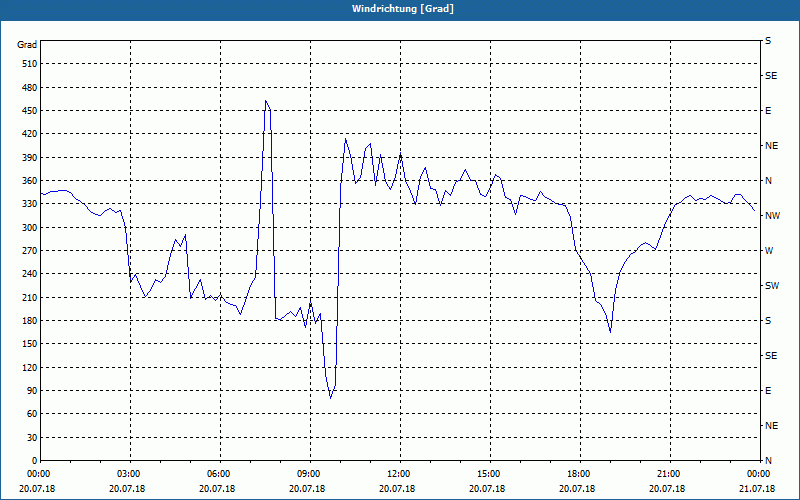Click the 240 y-axis value

point(30,273)
